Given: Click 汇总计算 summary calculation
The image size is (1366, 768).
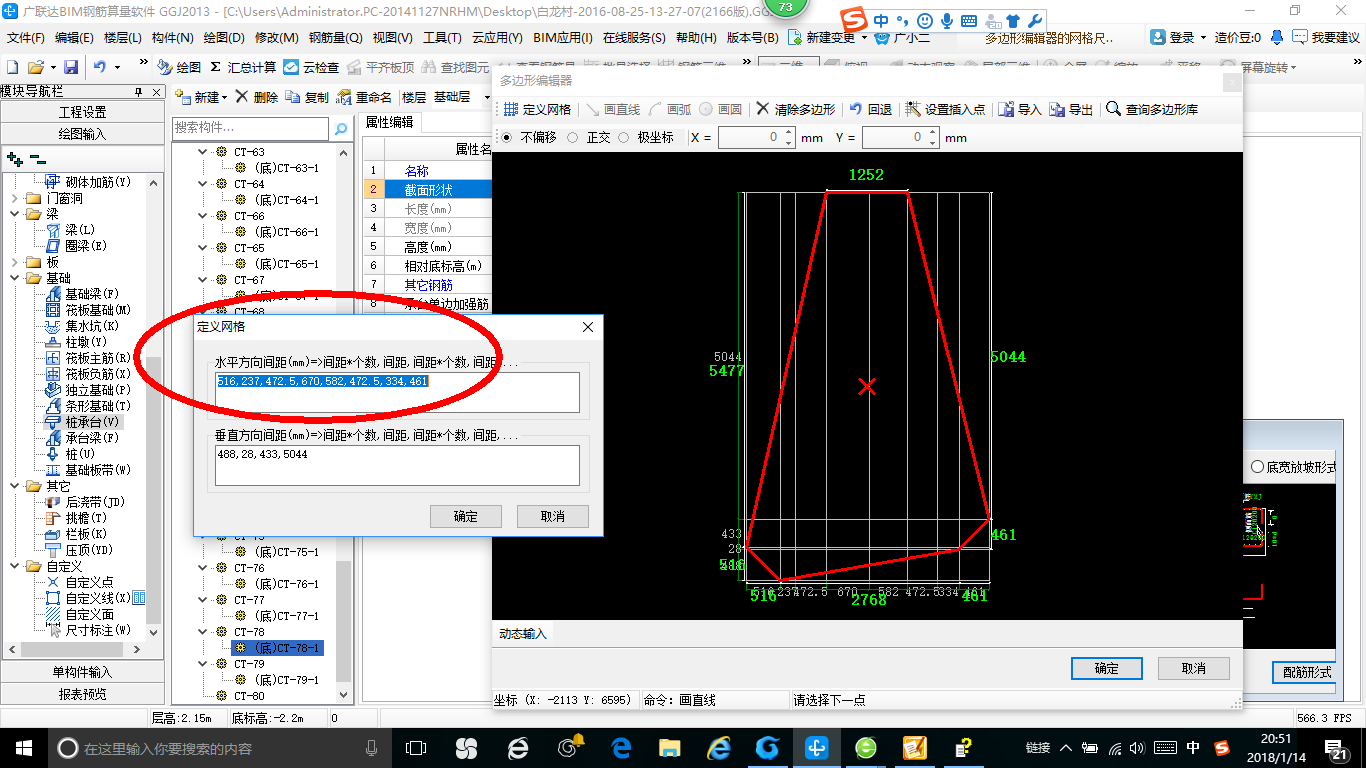Looking at the screenshot, I should tap(243, 67).
